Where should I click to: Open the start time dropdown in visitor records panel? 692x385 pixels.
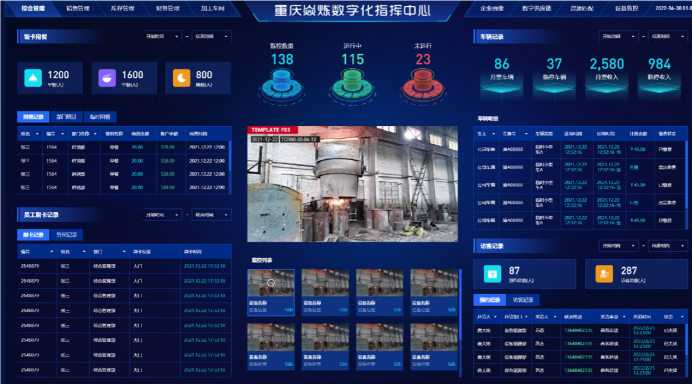(x=618, y=245)
